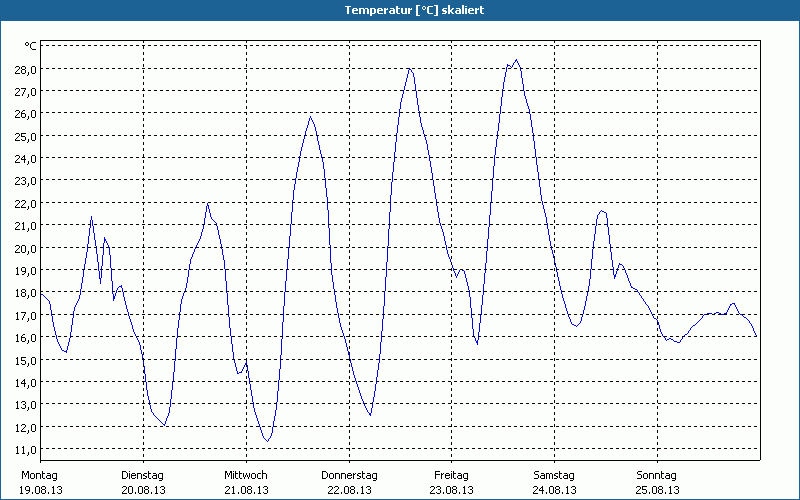Click the Montag day label
The image size is (800, 500).
coord(39,475)
